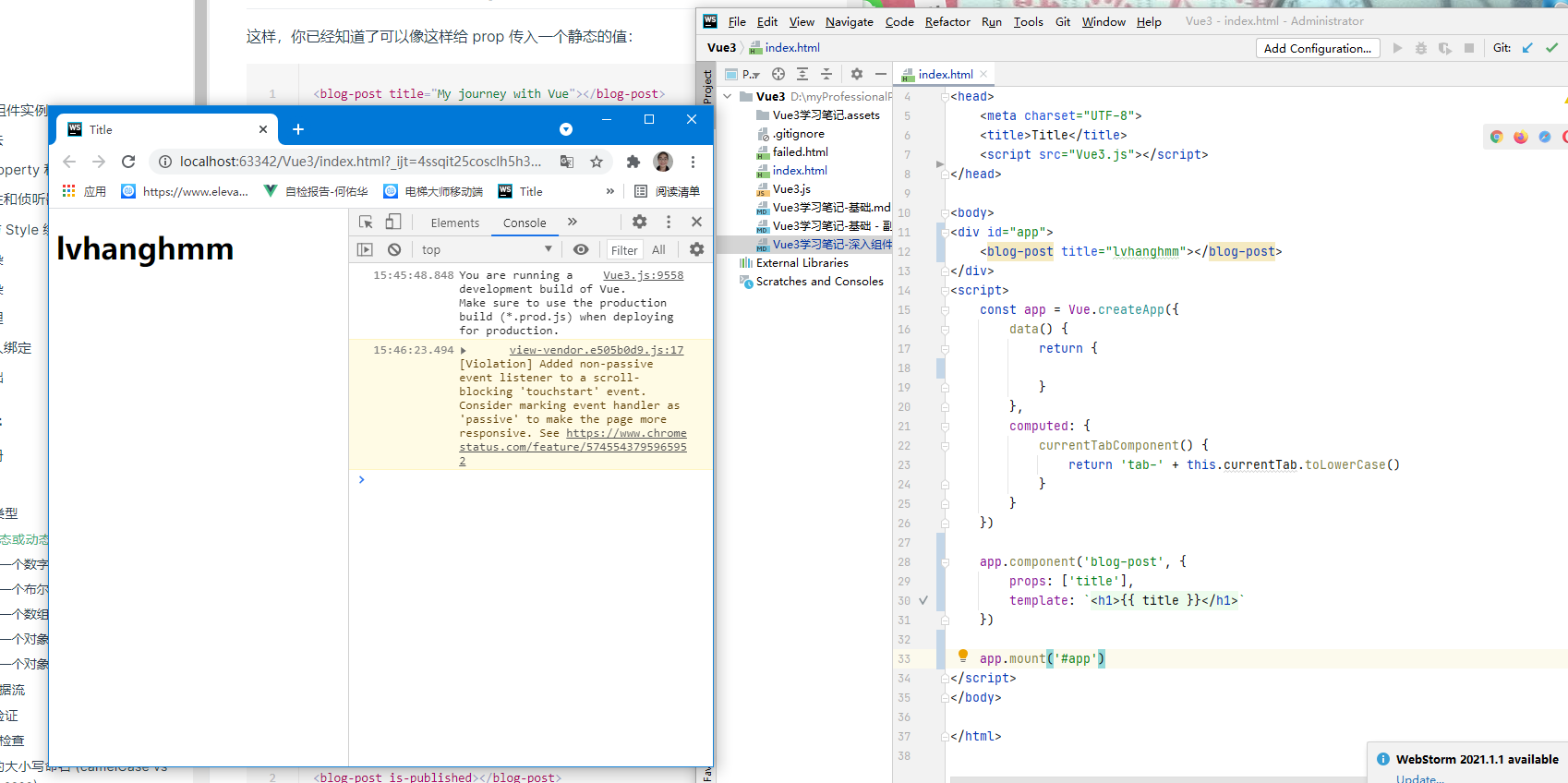Screen dimensions: 1568x783
Task: Open the Chrome profile avatar
Action: click(663, 162)
